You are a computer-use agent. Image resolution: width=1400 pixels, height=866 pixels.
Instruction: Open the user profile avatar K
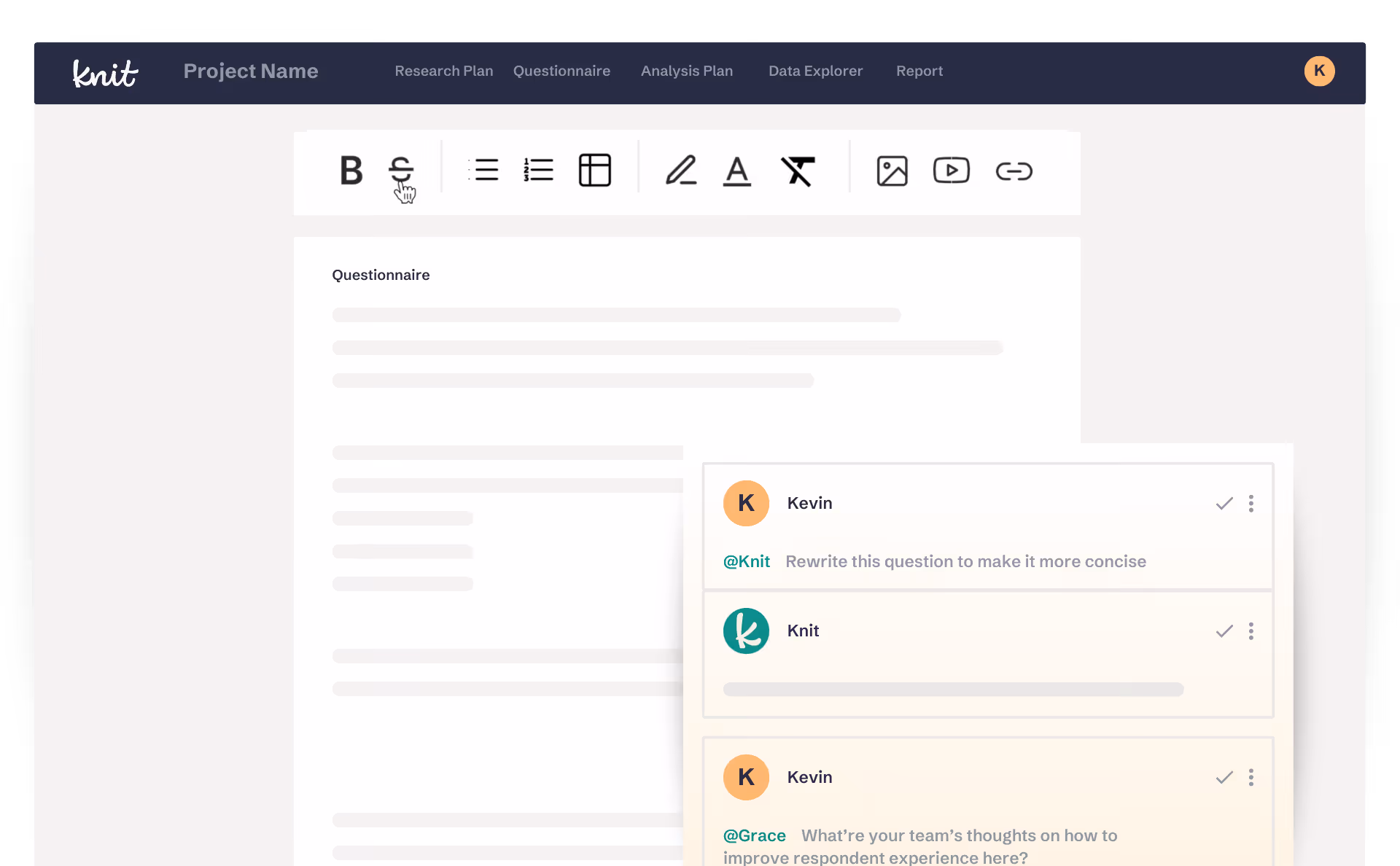pyautogui.click(x=1319, y=71)
